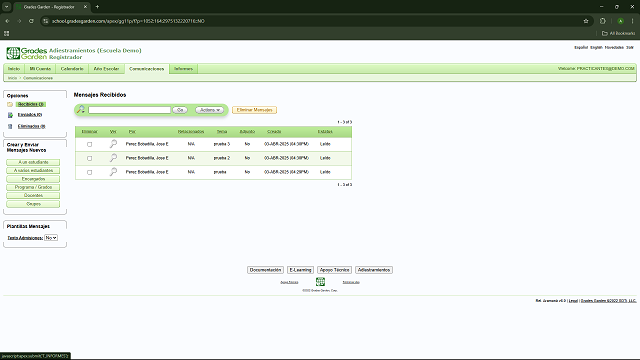640x360 pixels.
Task: Click the Grades Garden logo
Action: (27, 53)
